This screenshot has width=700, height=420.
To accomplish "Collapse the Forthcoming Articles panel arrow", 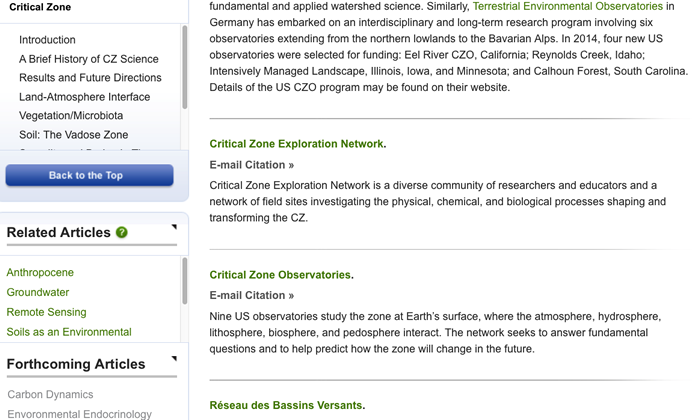I will (174, 358).
